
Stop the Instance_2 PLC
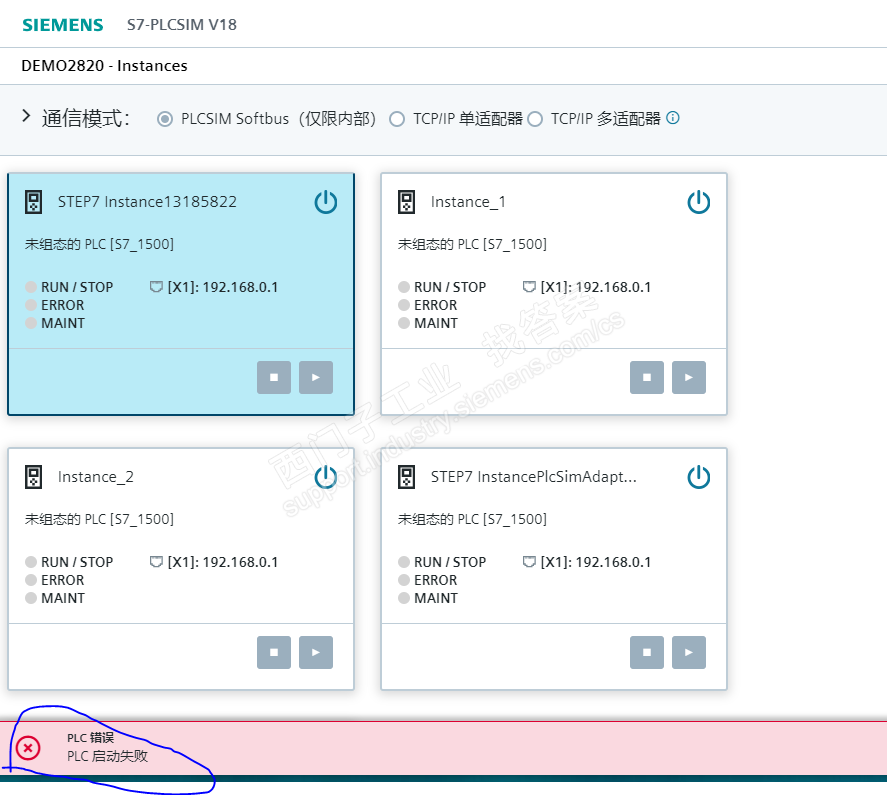pyautogui.click(x=274, y=652)
